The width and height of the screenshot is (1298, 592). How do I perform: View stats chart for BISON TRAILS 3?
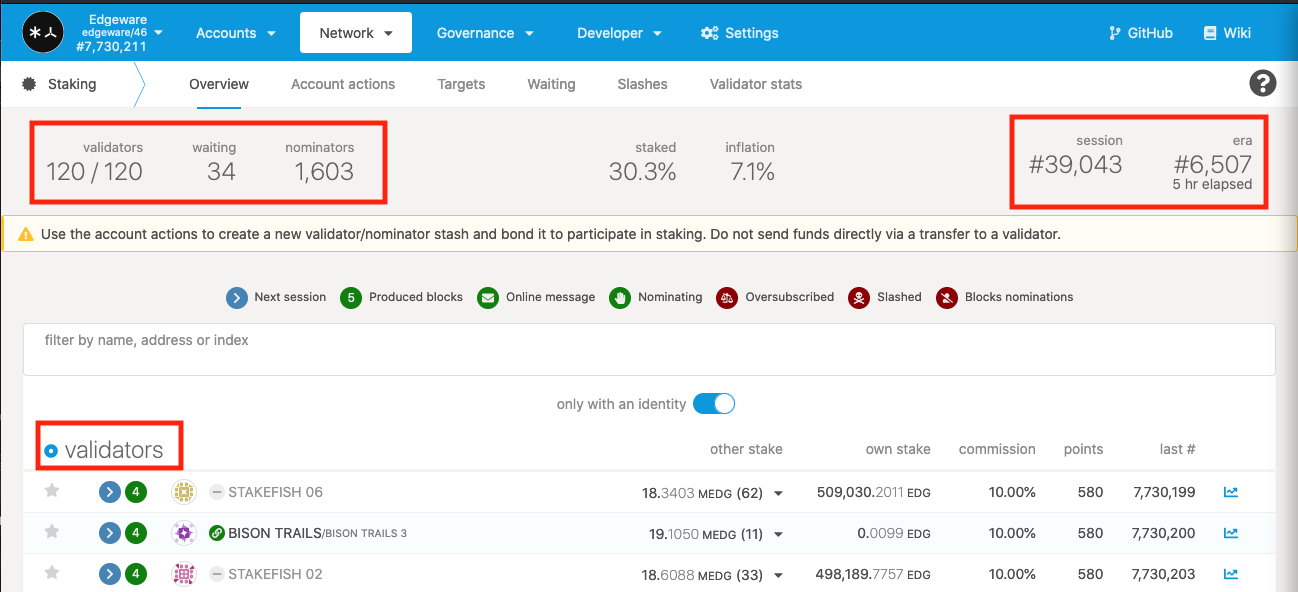tap(1231, 533)
